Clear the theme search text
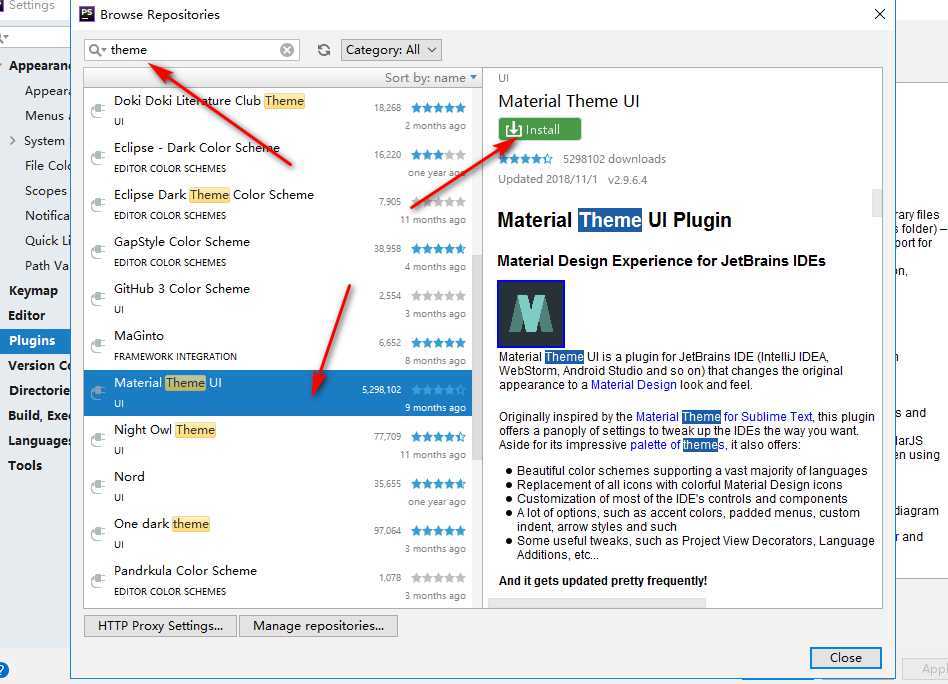 (287, 50)
